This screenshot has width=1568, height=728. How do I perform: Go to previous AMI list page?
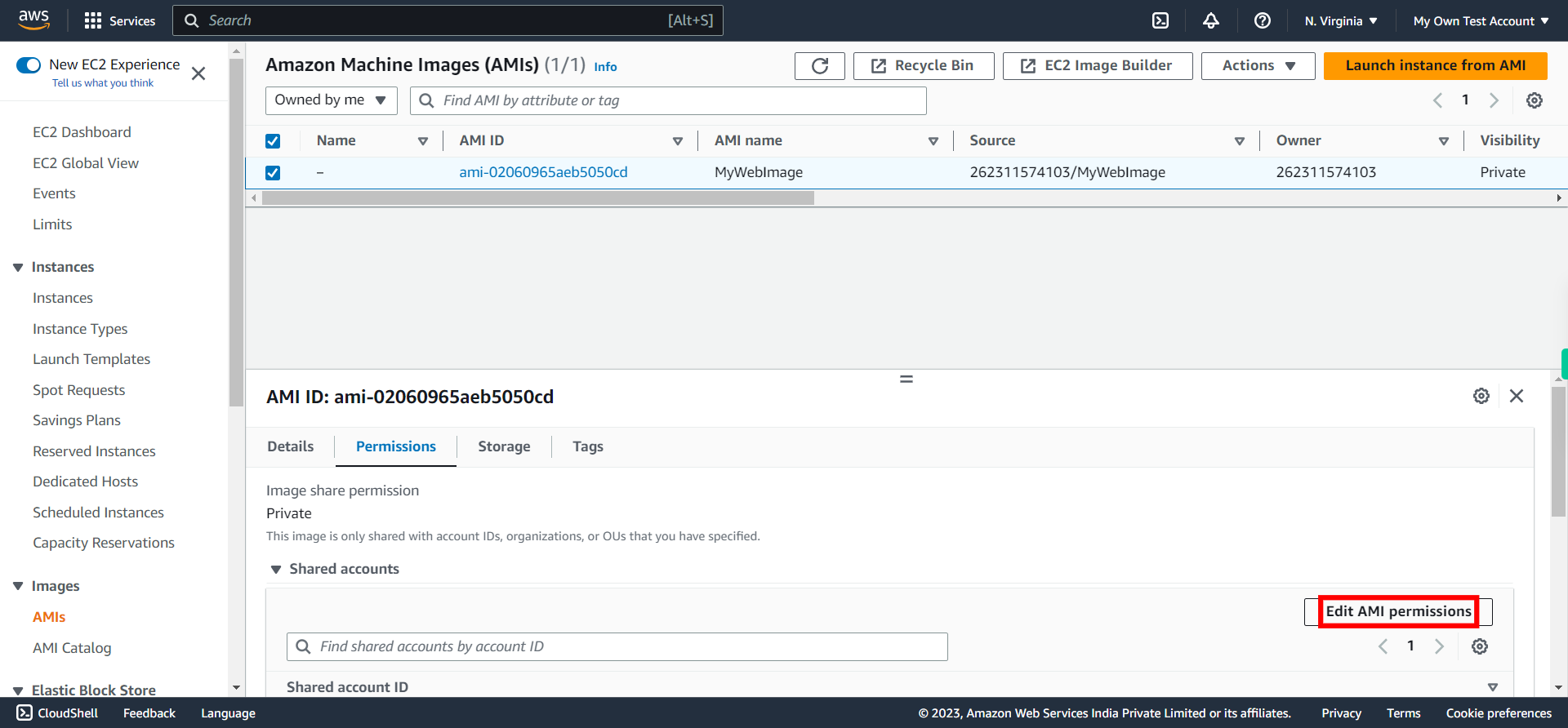coord(1438,100)
